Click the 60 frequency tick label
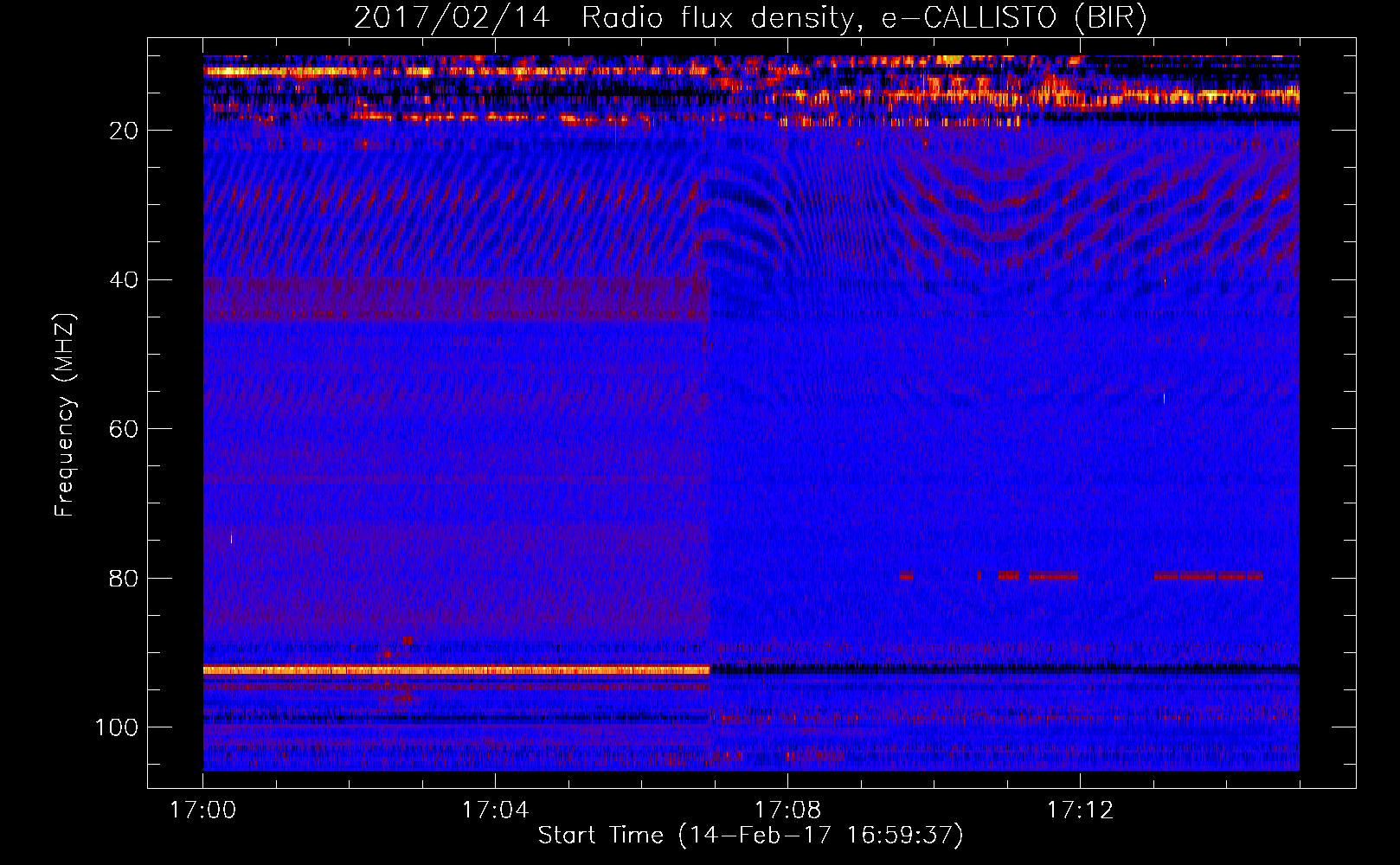Screen dimensions: 1400x865 pyautogui.click(x=124, y=429)
